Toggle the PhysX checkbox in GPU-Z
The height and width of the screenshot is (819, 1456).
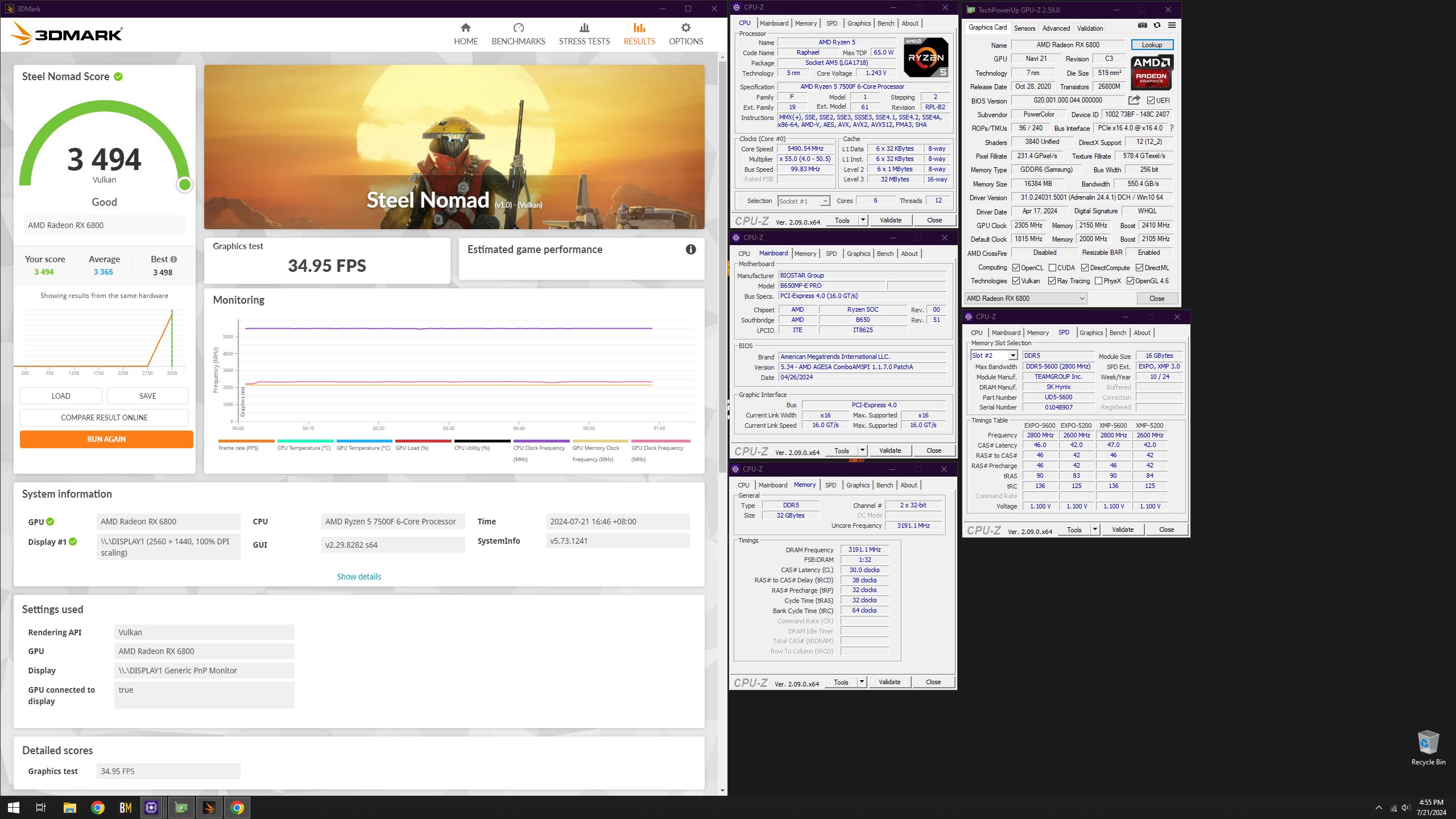(x=1098, y=281)
